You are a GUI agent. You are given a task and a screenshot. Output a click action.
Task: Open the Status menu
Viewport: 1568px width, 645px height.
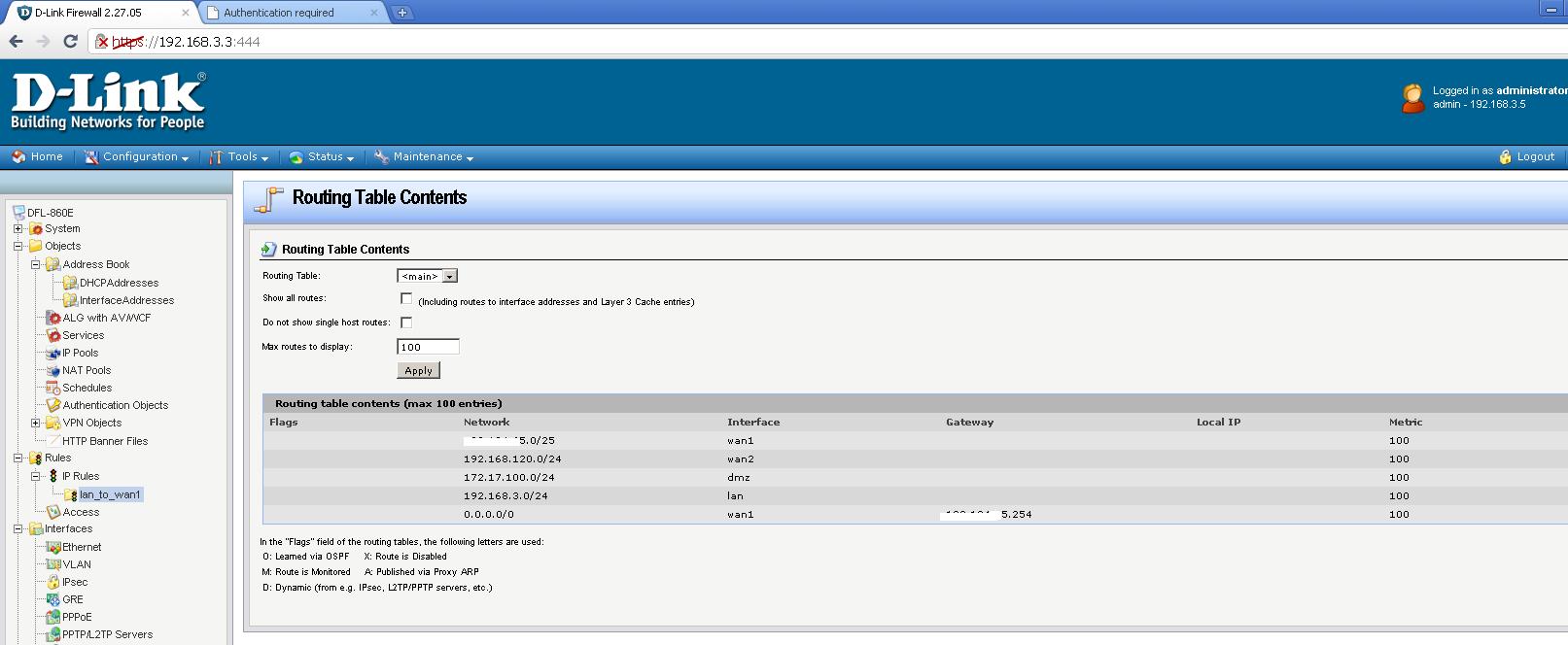point(322,156)
